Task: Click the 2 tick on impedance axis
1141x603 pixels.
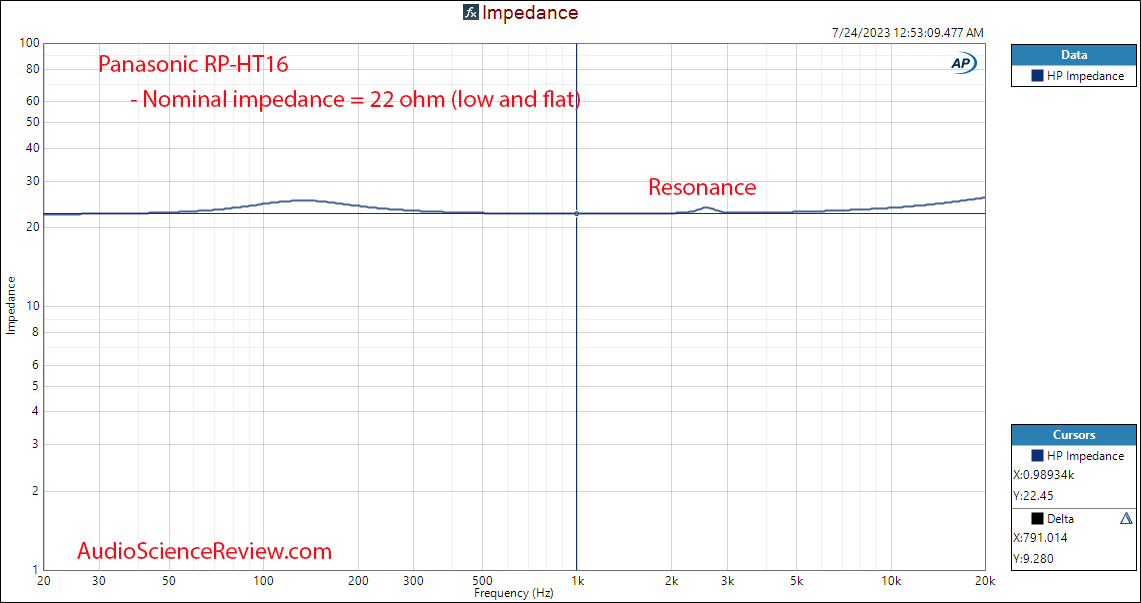Action: (35, 491)
